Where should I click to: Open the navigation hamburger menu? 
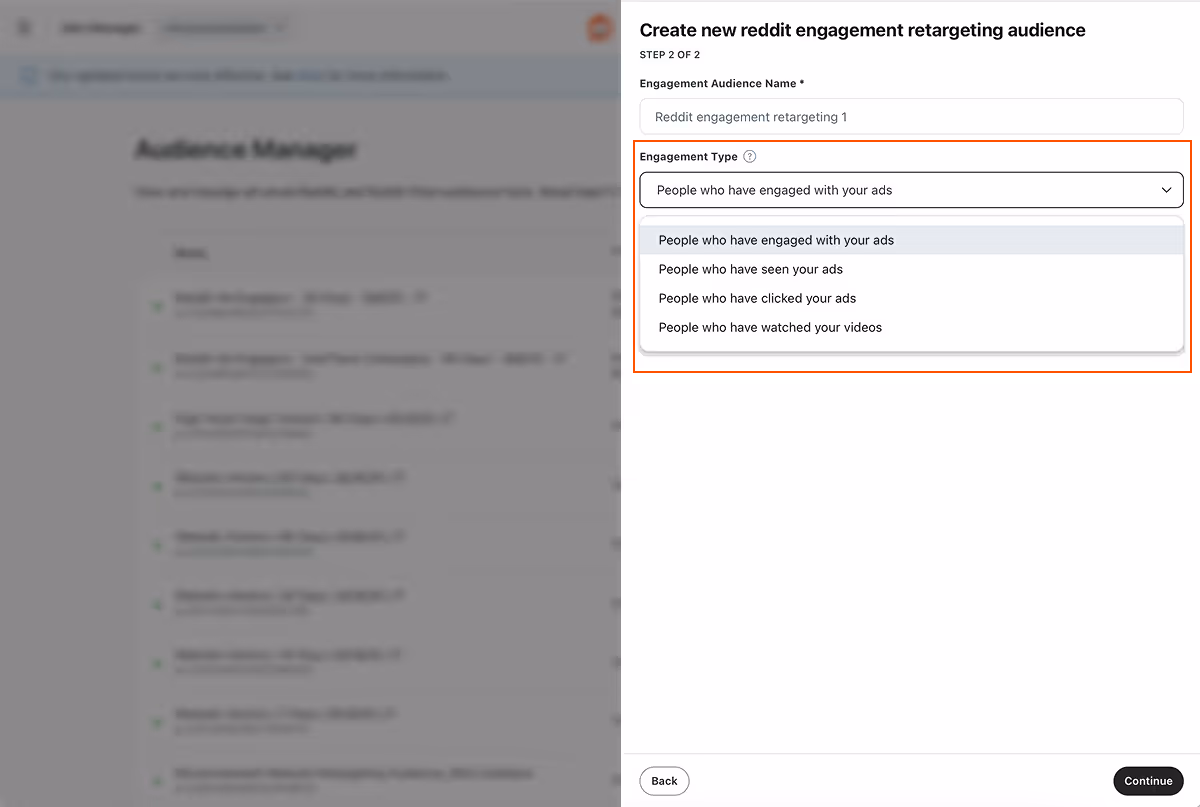pyautogui.click(x=23, y=28)
